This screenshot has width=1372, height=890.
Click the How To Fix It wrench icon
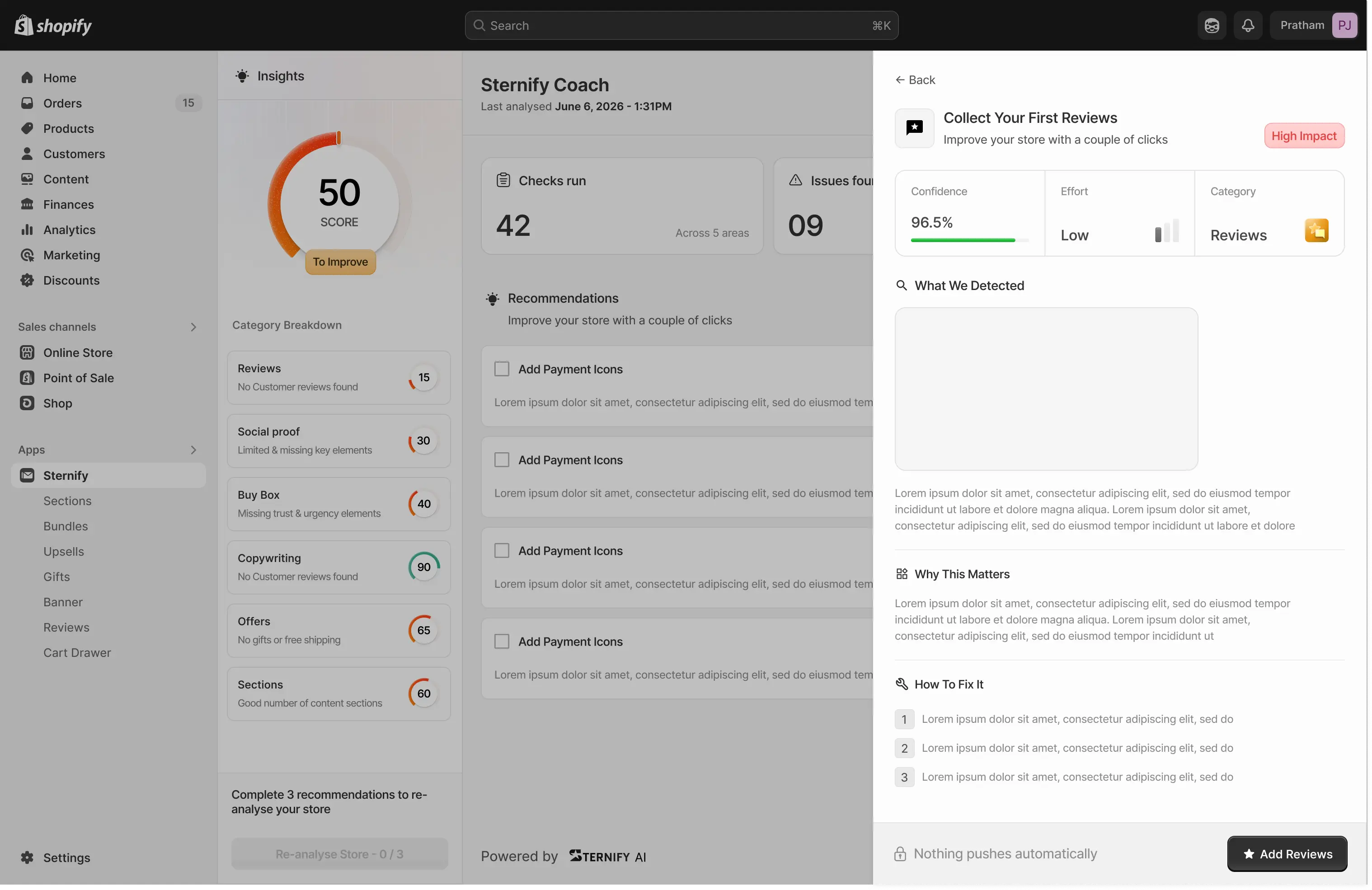902,684
